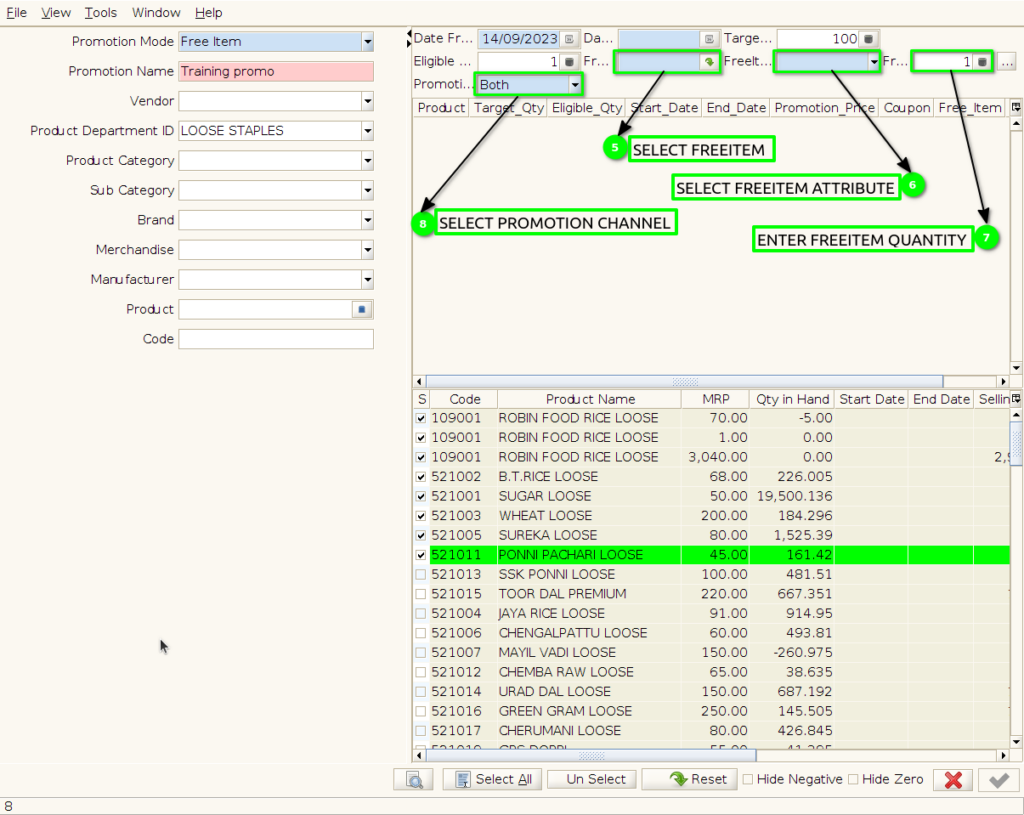Select the CHERUMANI LOOSE product name

(560, 731)
